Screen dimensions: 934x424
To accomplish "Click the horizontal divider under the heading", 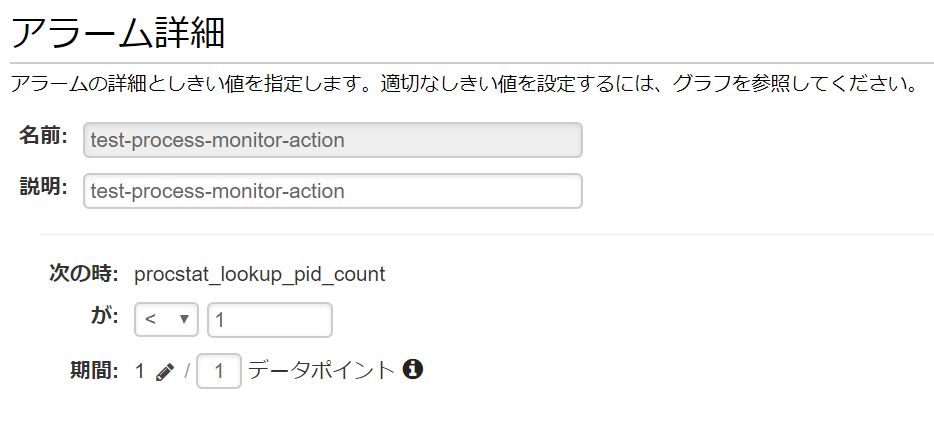I will 472,63.
